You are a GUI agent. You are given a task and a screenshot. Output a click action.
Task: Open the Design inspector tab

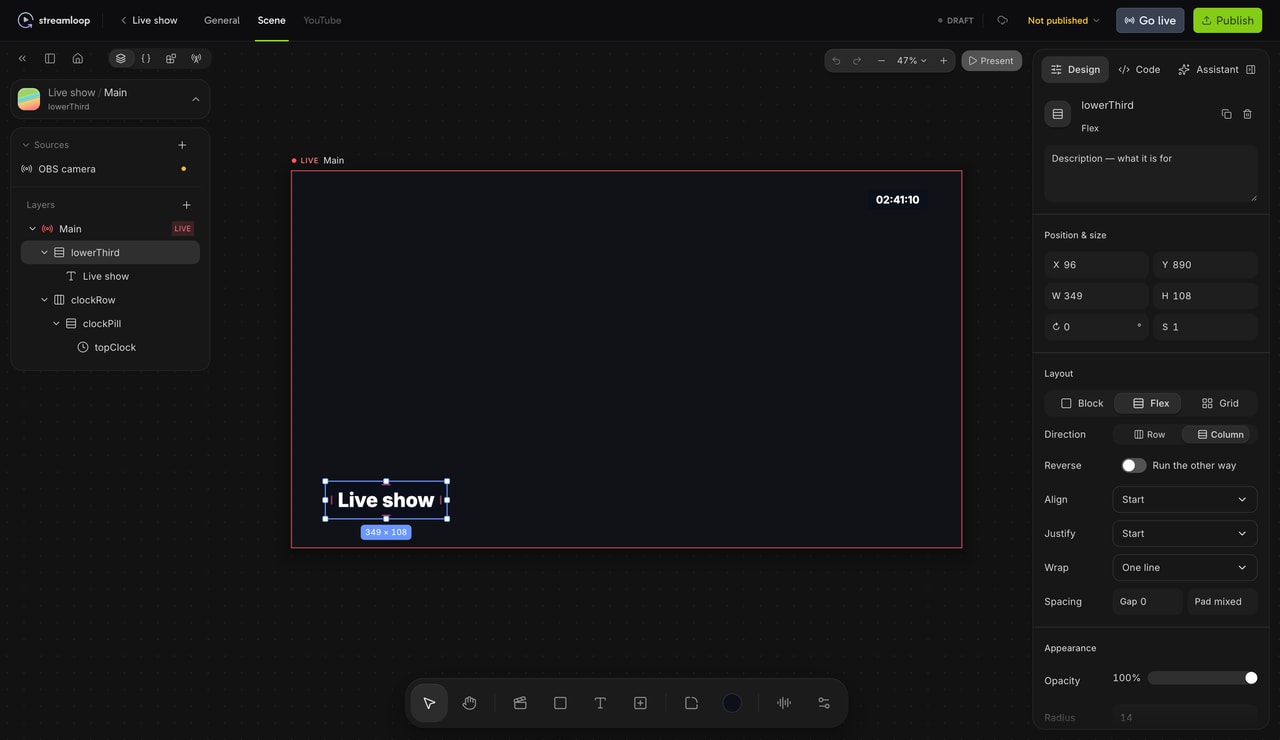click(1075, 69)
